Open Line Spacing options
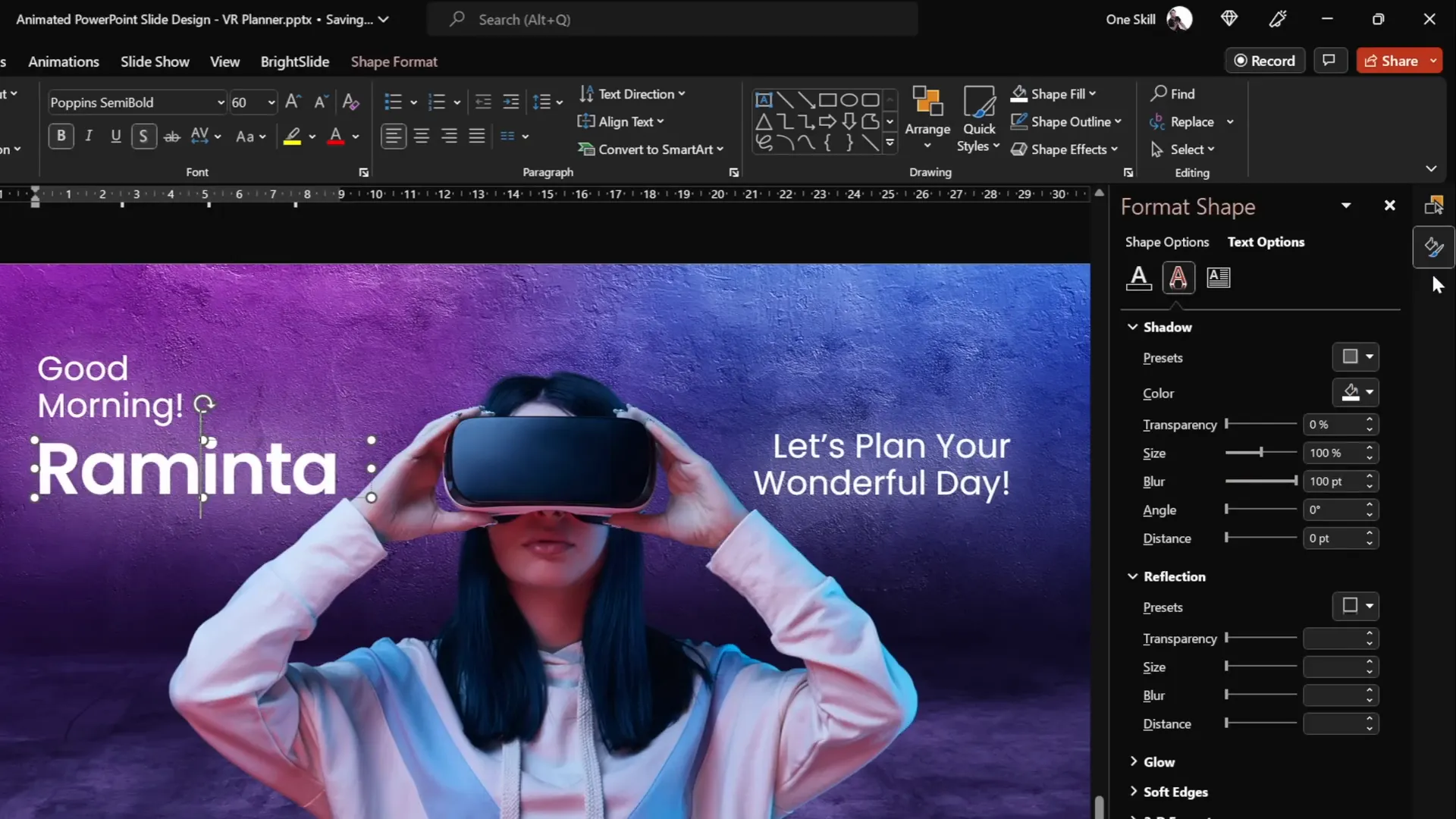Viewport: 1456px width, 819px height. click(547, 102)
